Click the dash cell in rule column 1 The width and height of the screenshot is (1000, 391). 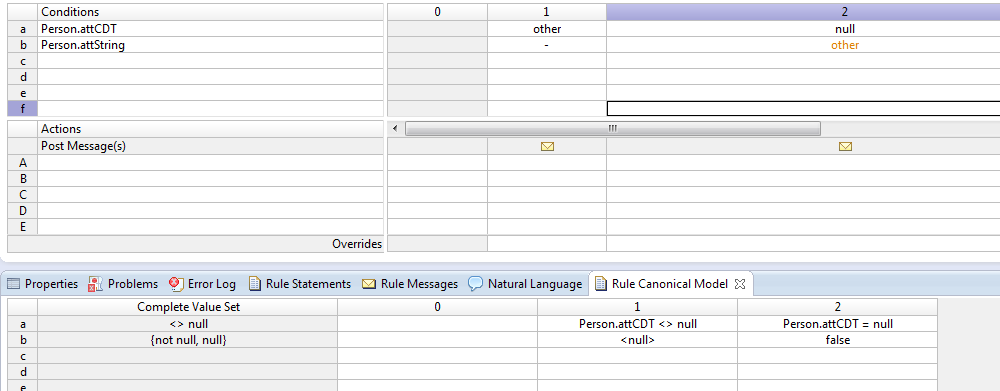pos(547,45)
